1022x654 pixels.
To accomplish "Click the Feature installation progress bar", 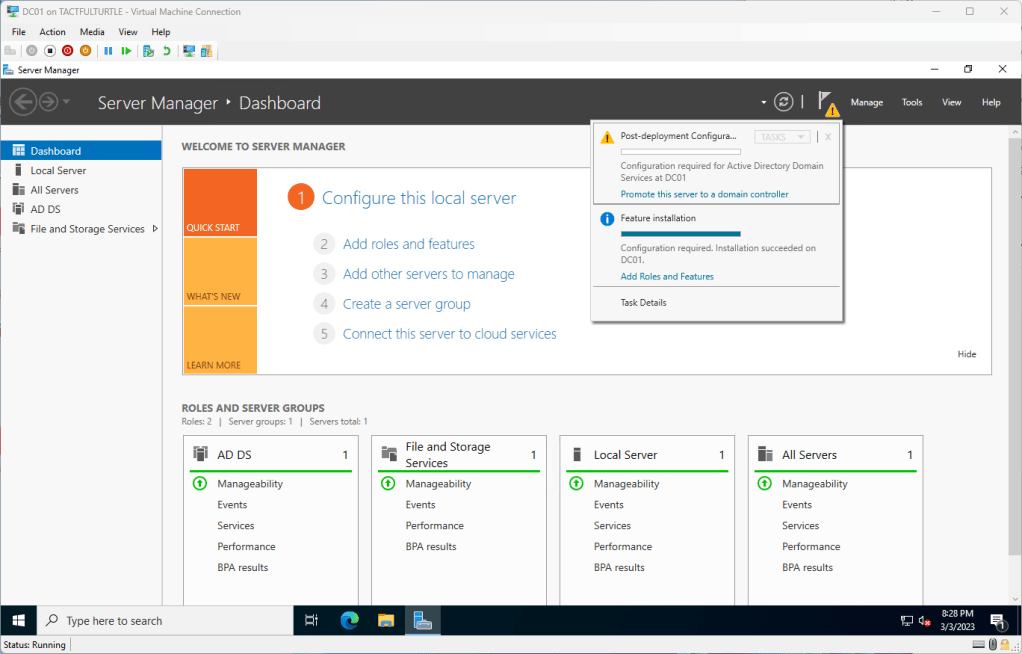I will click(x=680, y=233).
